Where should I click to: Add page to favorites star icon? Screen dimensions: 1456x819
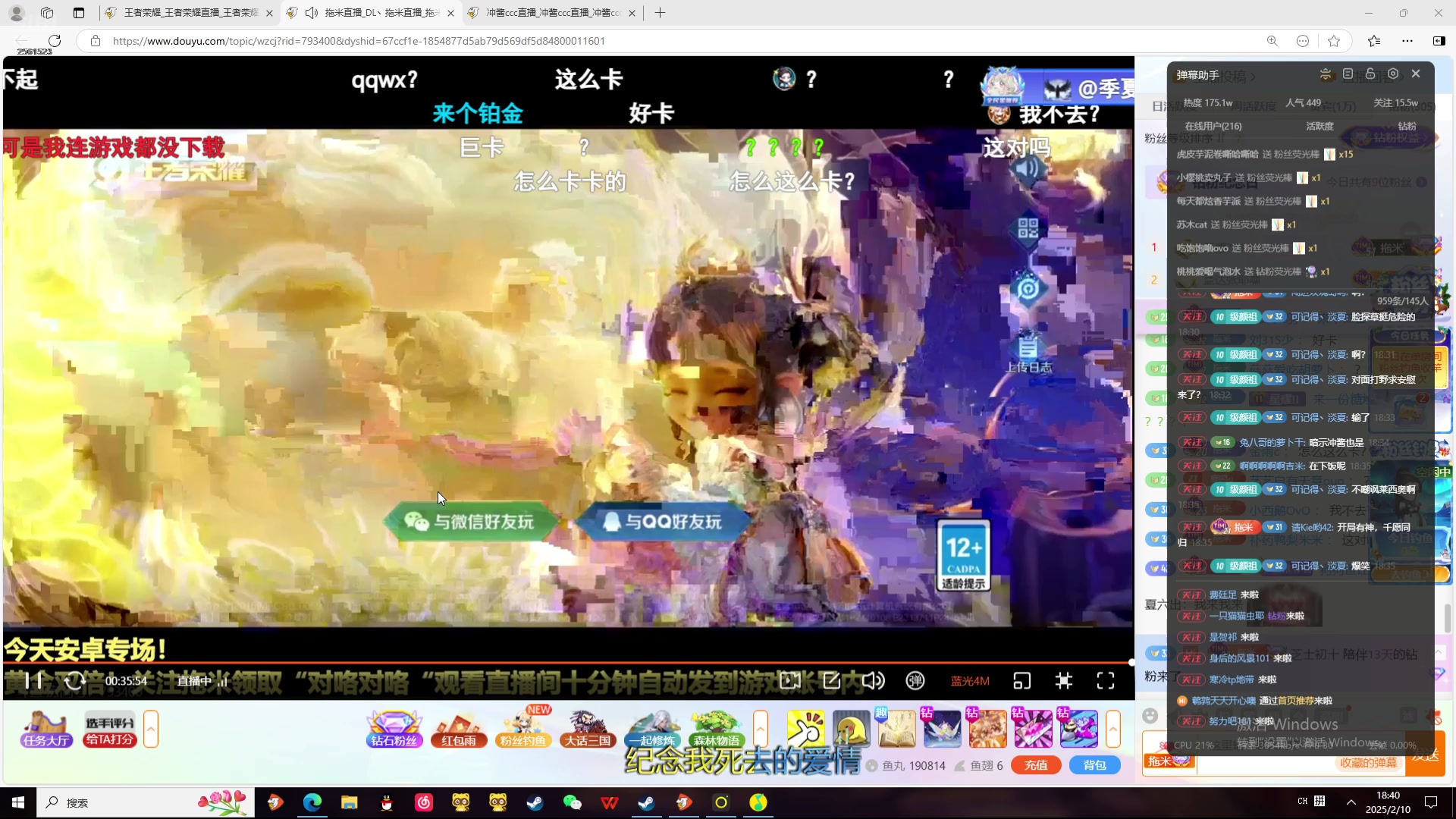pyautogui.click(x=1334, y=41)
